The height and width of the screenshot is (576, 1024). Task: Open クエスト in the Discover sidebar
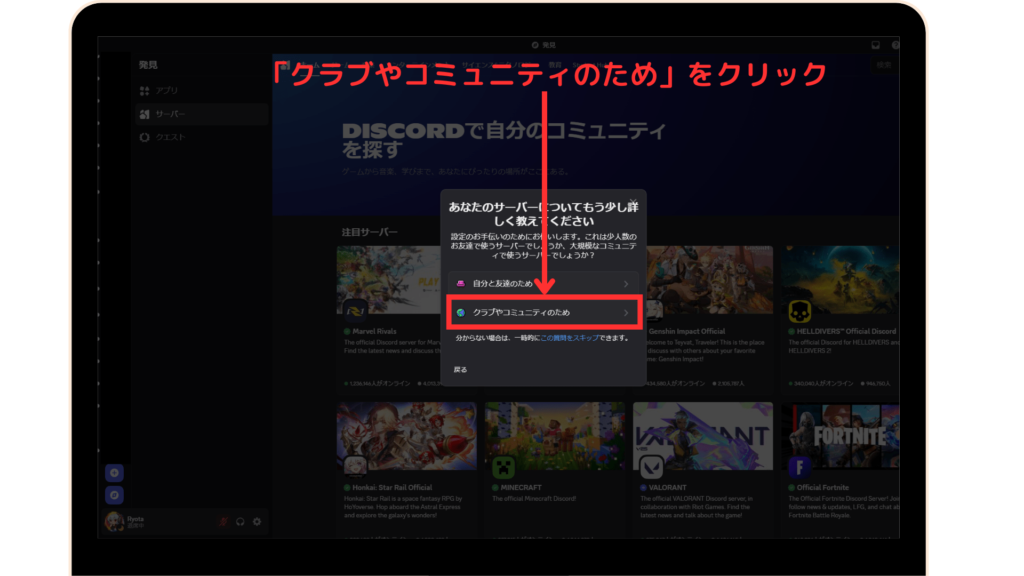[201, 137]
